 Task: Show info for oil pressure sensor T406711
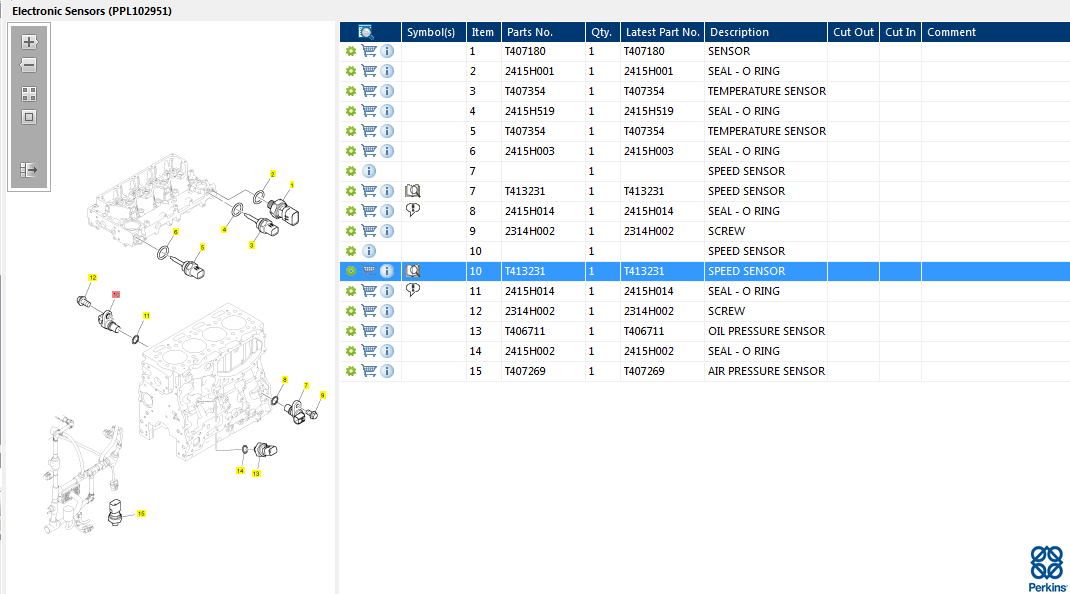click(387, 331)
